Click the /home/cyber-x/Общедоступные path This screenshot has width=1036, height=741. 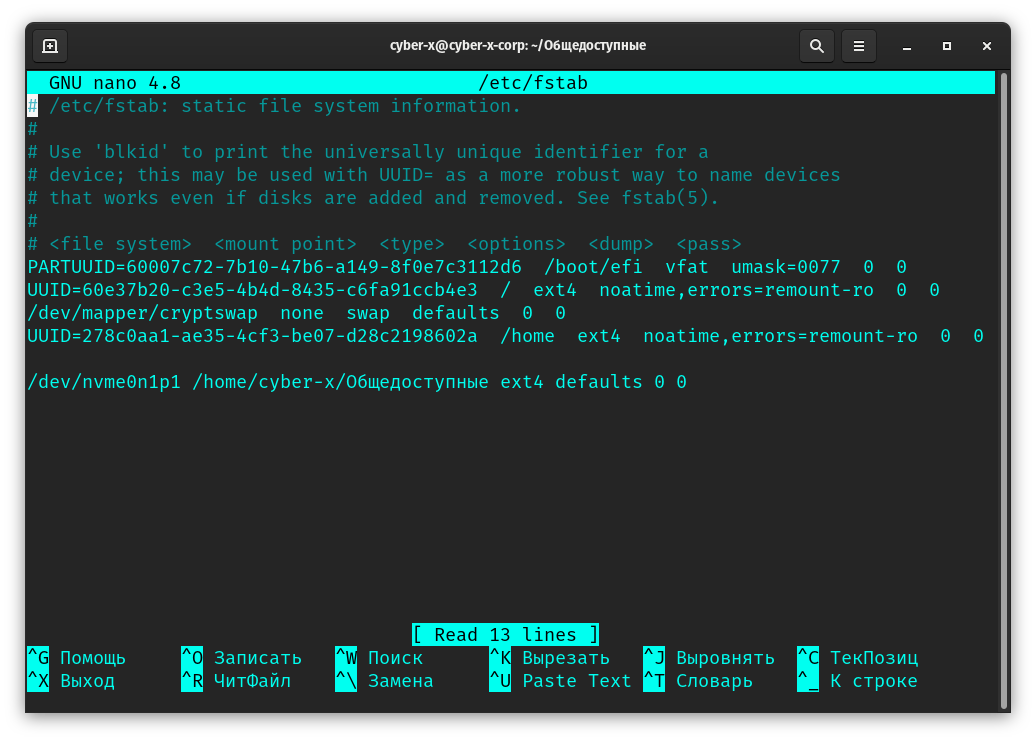340,382
